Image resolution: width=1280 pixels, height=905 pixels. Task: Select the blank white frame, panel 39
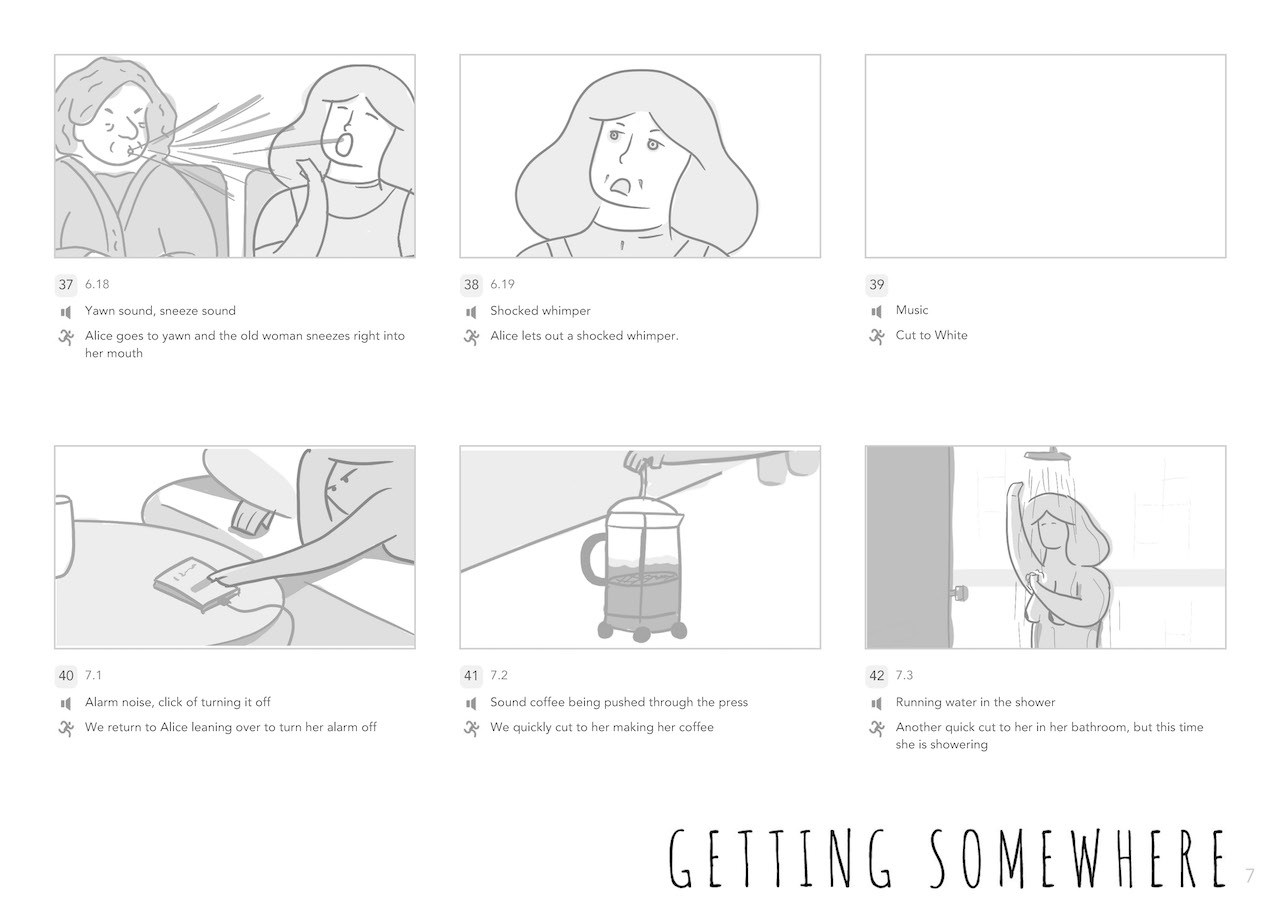pyautogui.click(x=1046, y=156)
